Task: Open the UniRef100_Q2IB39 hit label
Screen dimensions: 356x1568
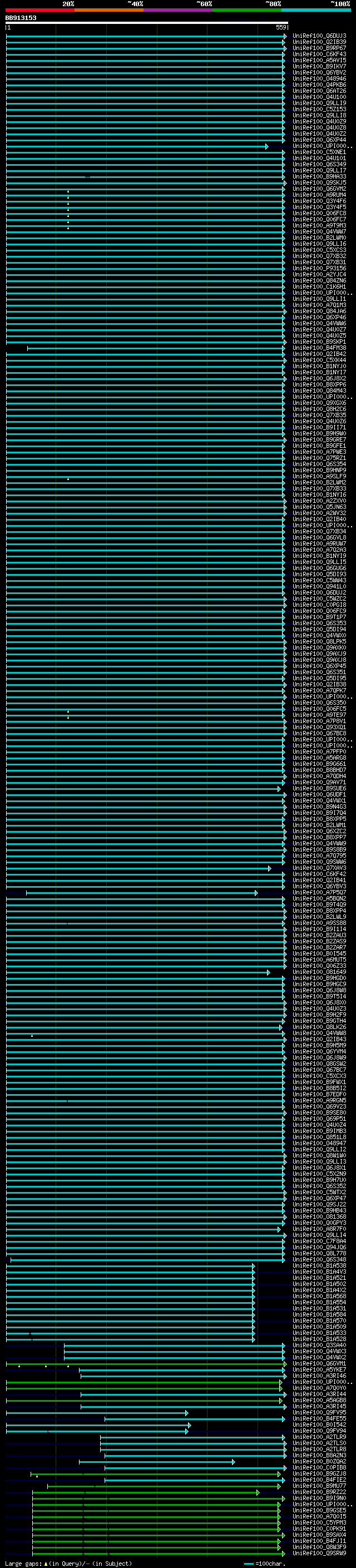Action: [319, 42]
